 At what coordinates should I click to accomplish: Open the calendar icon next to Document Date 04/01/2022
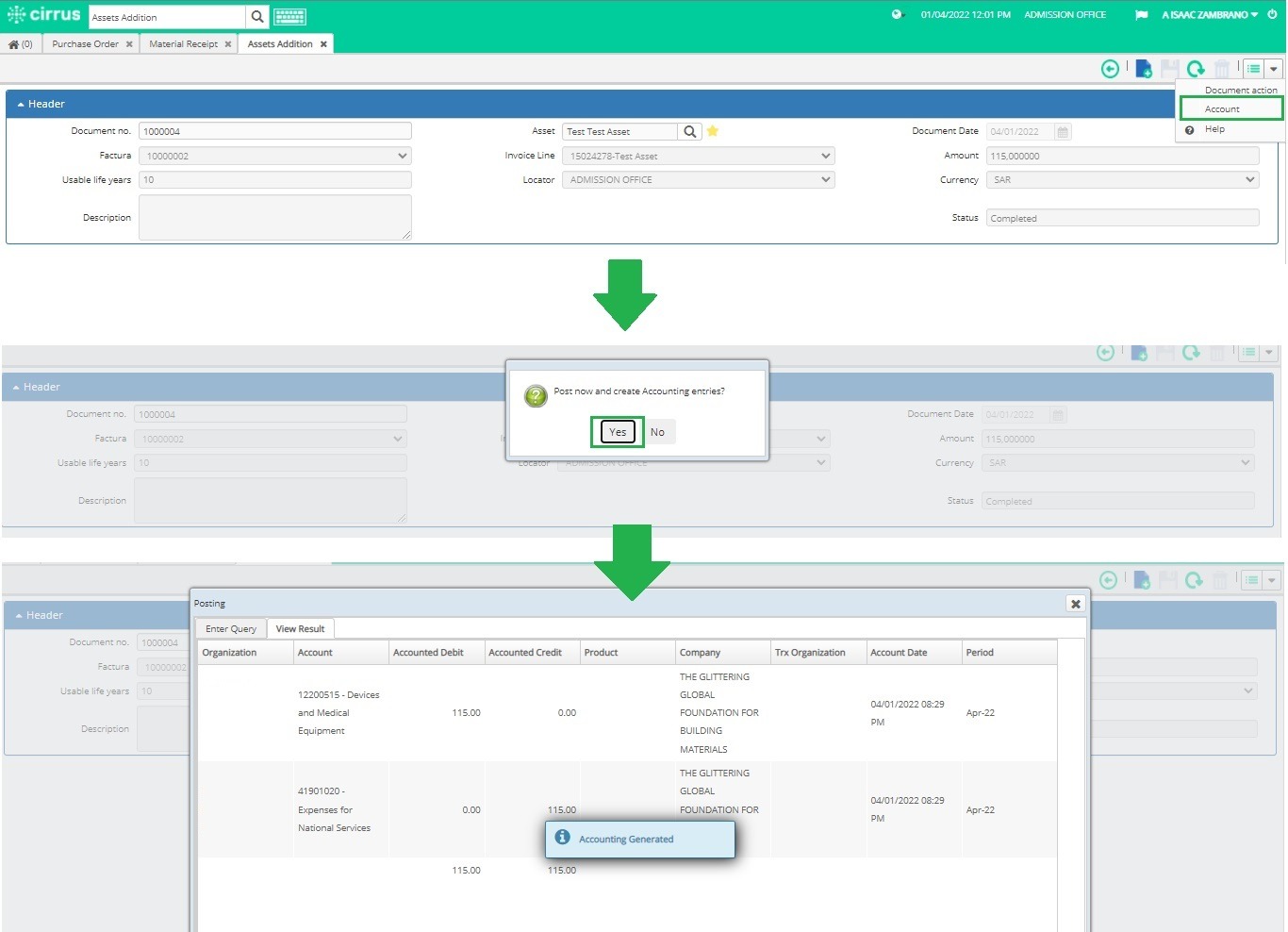(1063, 132)
